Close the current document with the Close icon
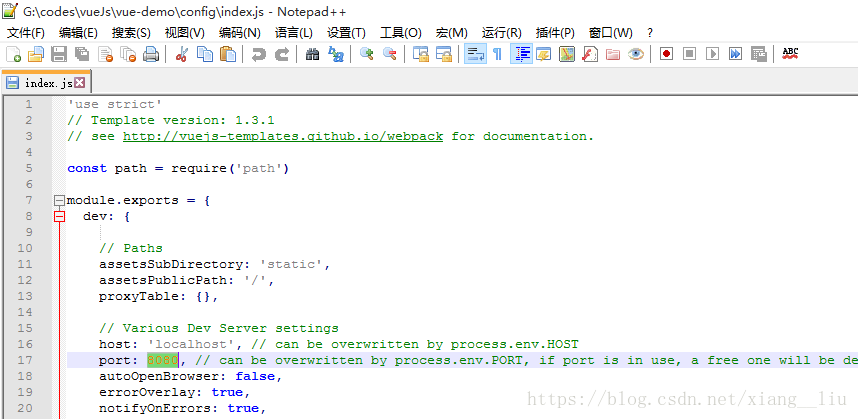Image resolution: width=858 pixels, height=419 pixels. coord(105,54)
